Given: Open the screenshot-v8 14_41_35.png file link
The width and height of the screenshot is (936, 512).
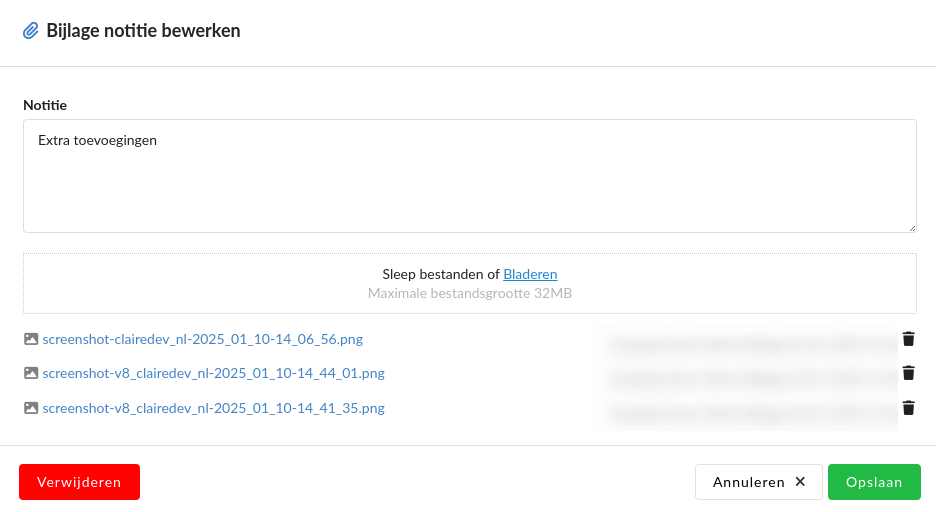Looking at the screenshot, I should coord(213,408).
